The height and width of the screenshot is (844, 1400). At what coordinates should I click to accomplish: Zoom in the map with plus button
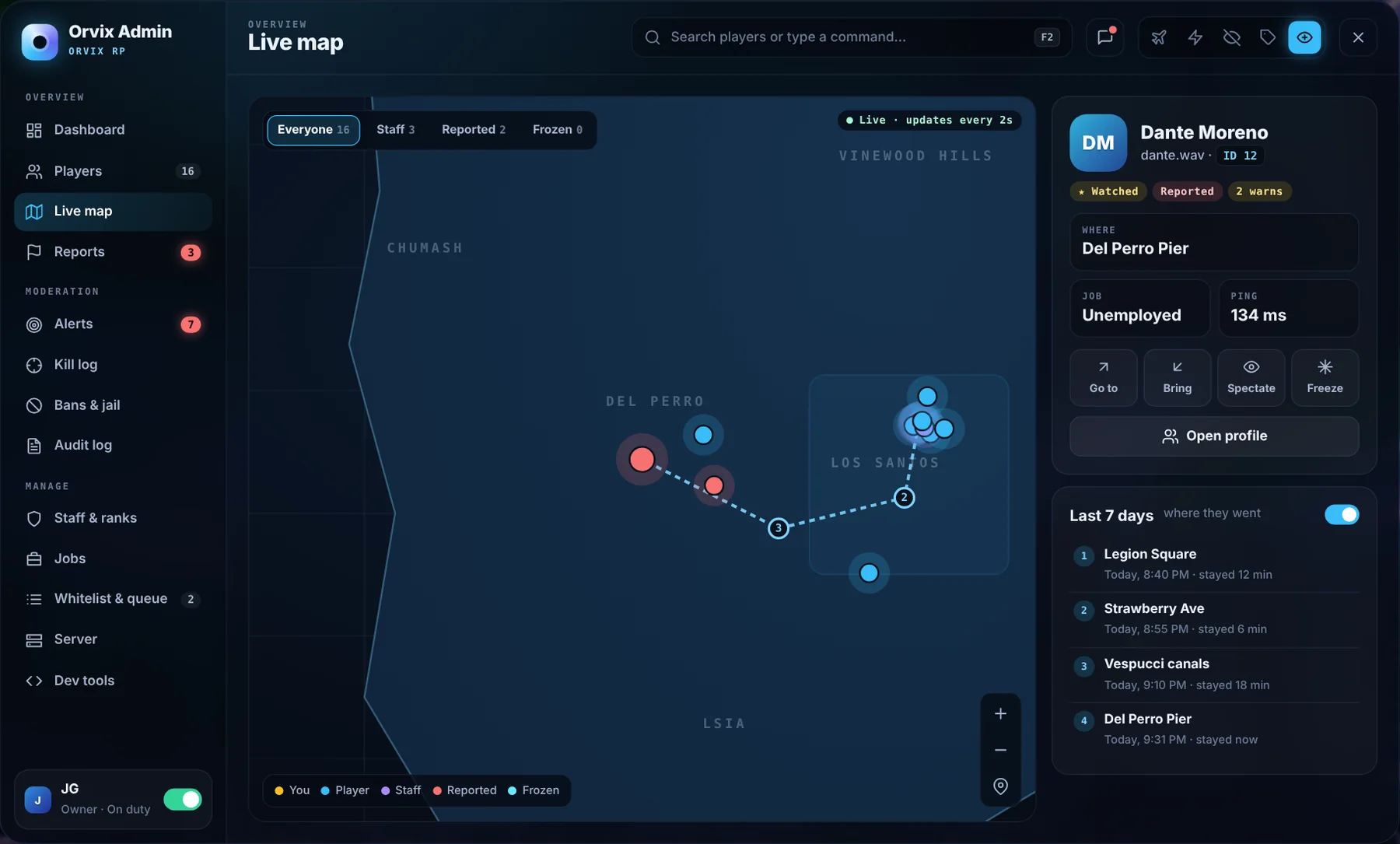pos(1000,713)
